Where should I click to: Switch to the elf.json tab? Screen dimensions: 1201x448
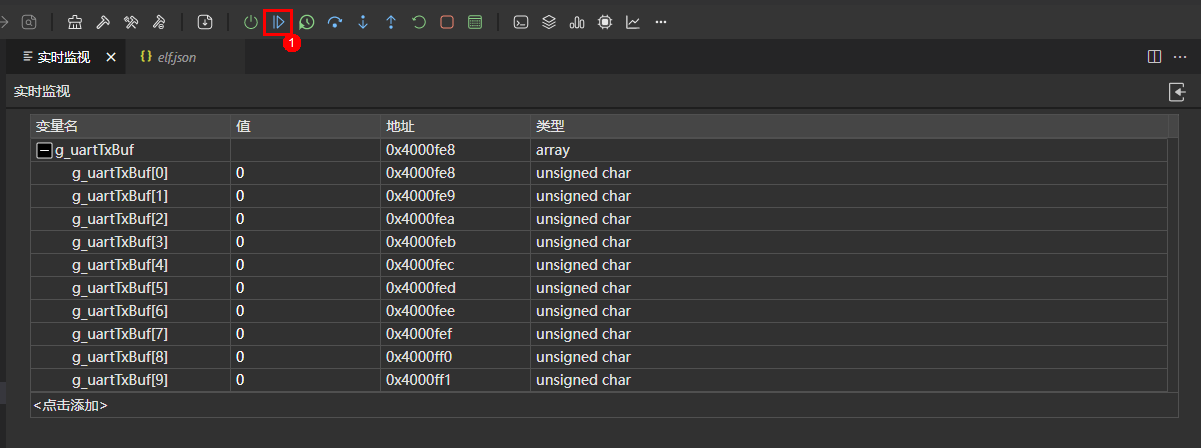click(x=176, y=57)
